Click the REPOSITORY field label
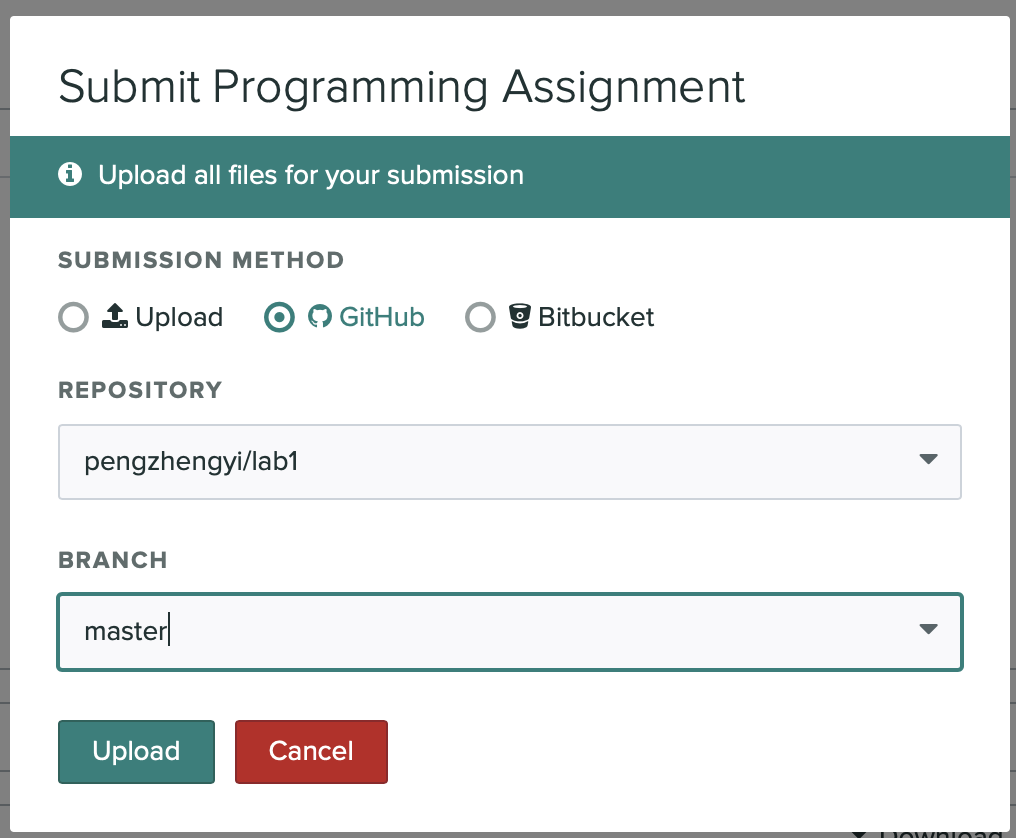The height and width of the screenshot is (838, 1016). [140, 390]
